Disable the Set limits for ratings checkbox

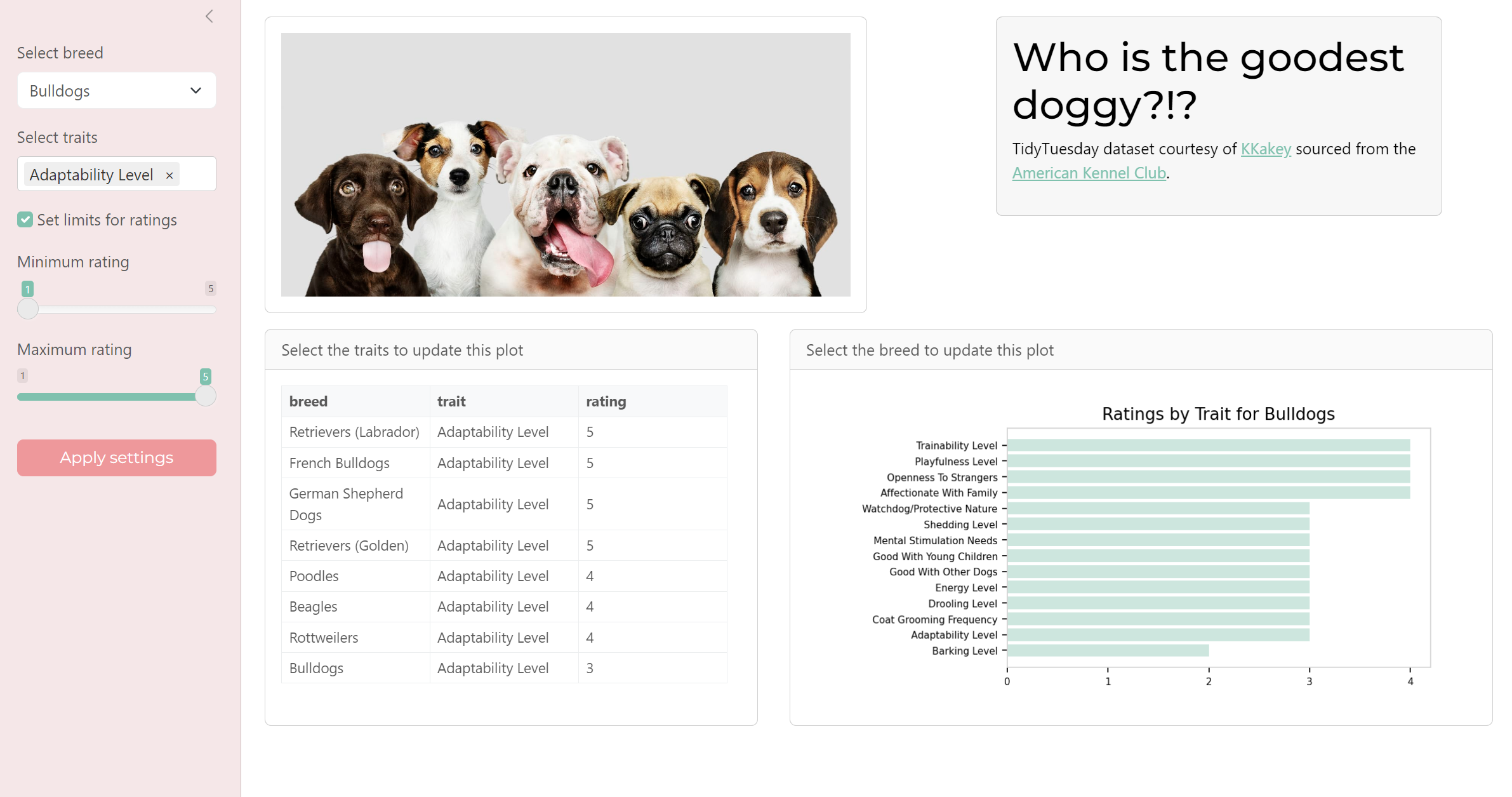25,219
